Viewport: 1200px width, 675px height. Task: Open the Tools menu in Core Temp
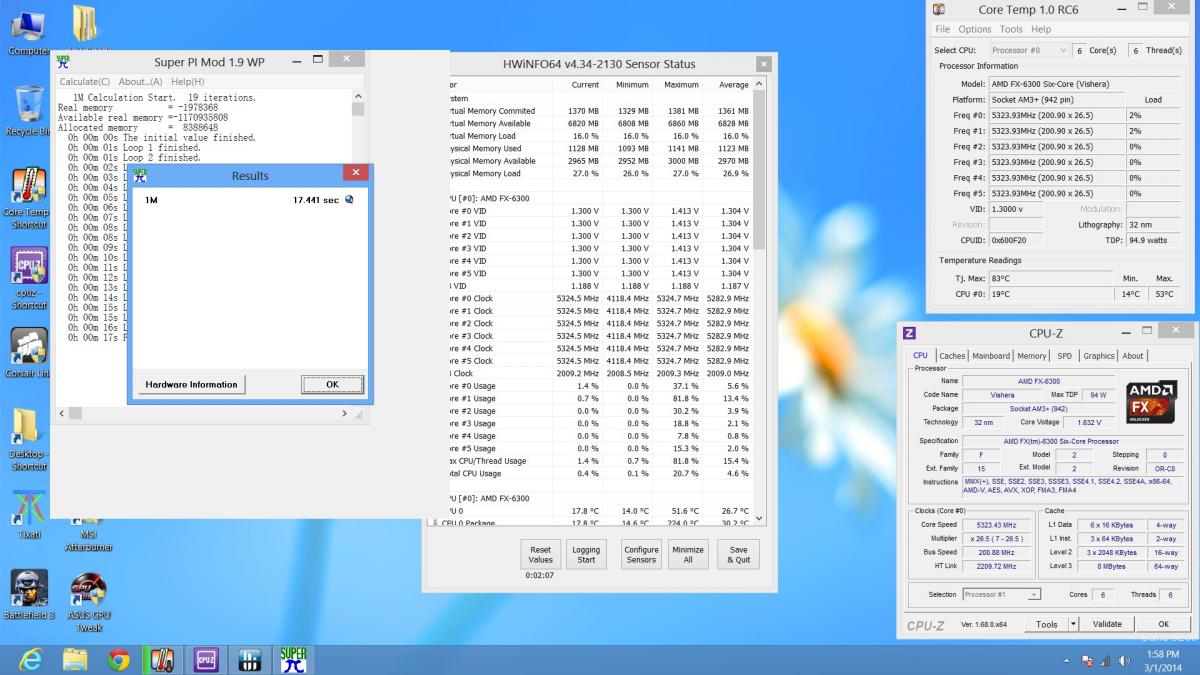pos(1011,30)
